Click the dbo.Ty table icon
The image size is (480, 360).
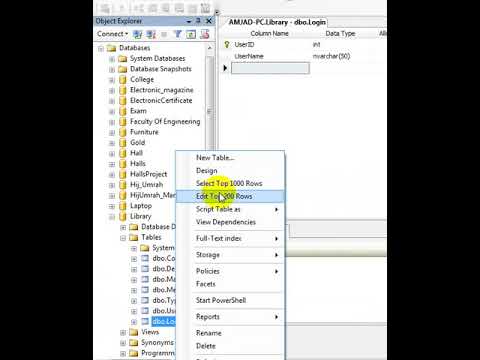point(145,300)
